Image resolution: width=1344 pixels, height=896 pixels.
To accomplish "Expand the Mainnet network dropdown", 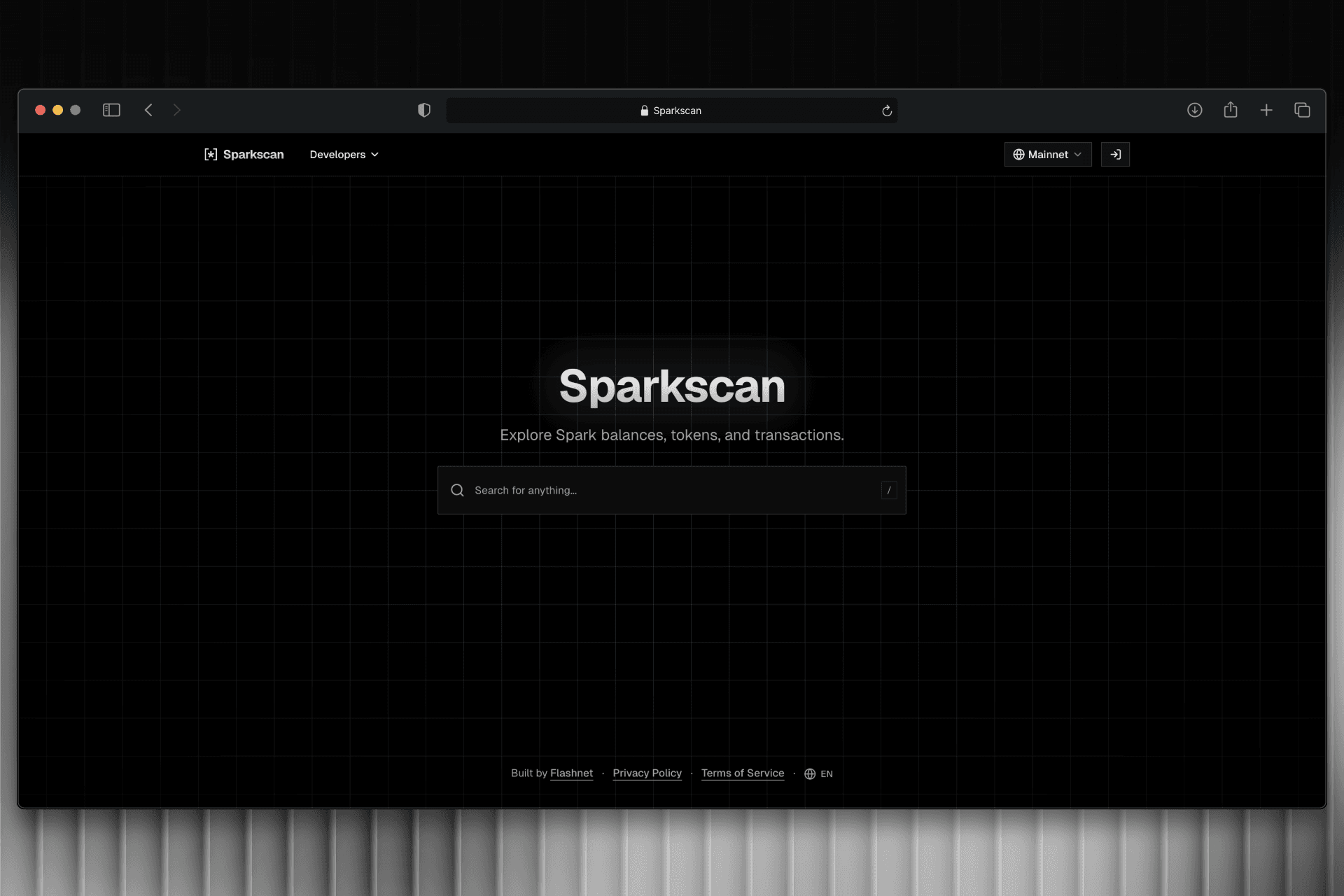I will pos(1076,154).
